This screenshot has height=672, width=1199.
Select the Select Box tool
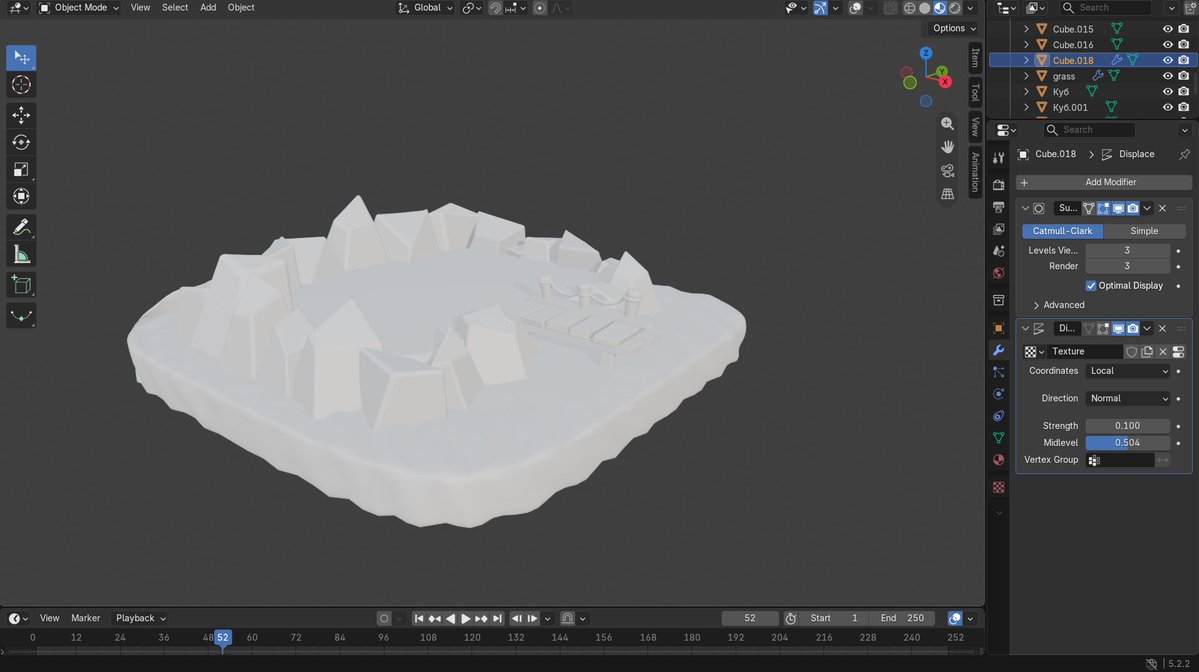21,58
